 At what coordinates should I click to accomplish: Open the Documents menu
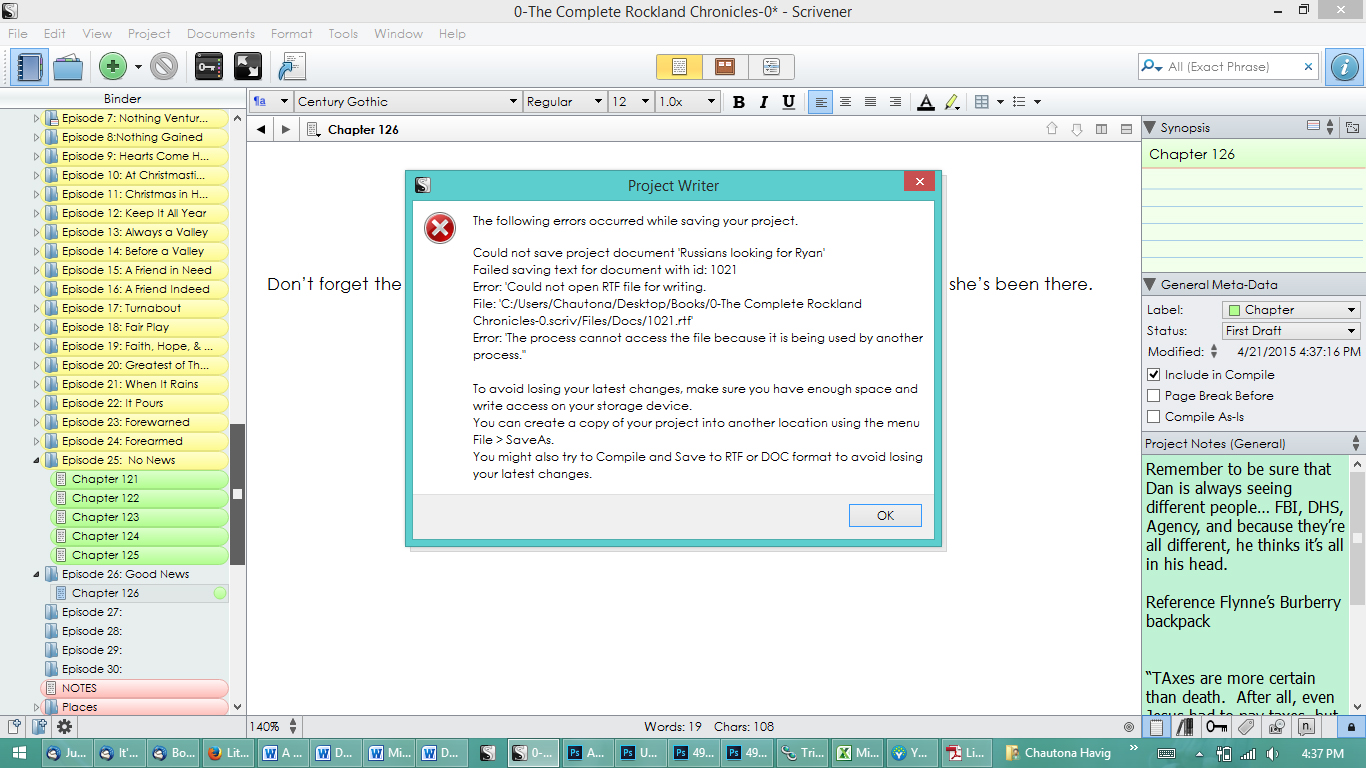pyautogui.click(x=221, y=34)
